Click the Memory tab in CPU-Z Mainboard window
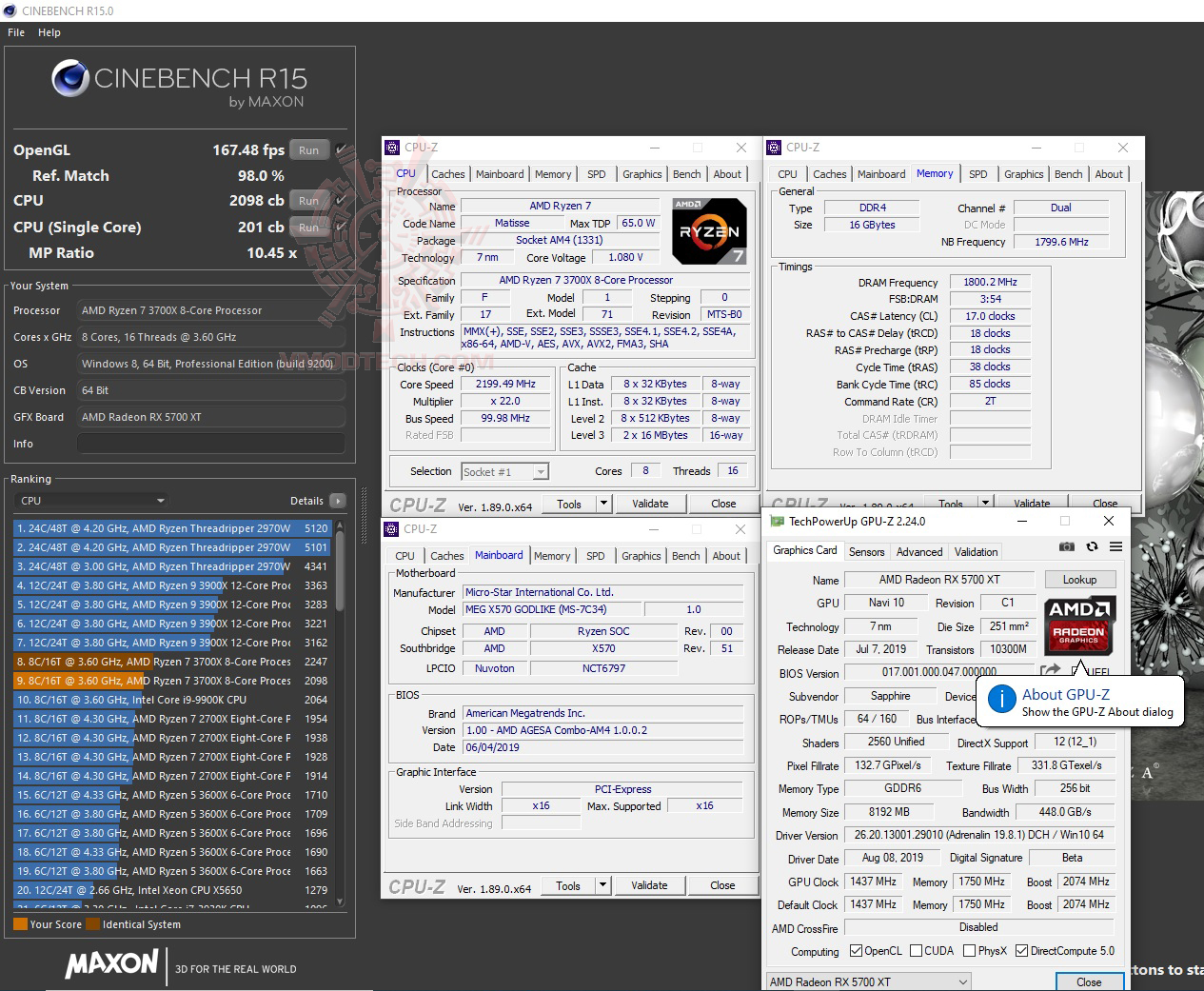Viewport: 1204px width, 991px height. point(552,556)
